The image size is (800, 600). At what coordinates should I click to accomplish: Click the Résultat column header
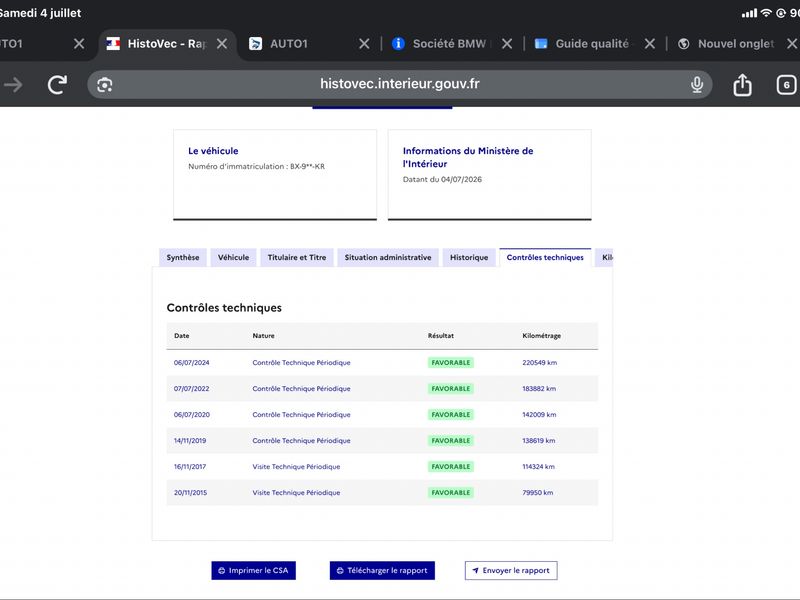click(x=441, y=336)
